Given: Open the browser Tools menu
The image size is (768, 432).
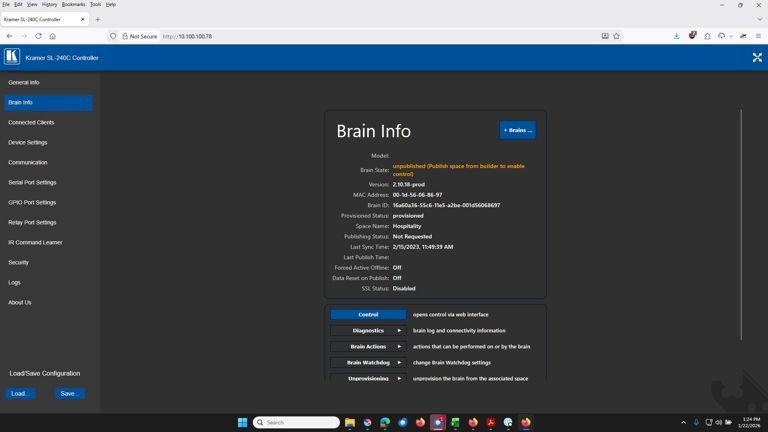Looking at the screenshot, I should click(96, 4).
